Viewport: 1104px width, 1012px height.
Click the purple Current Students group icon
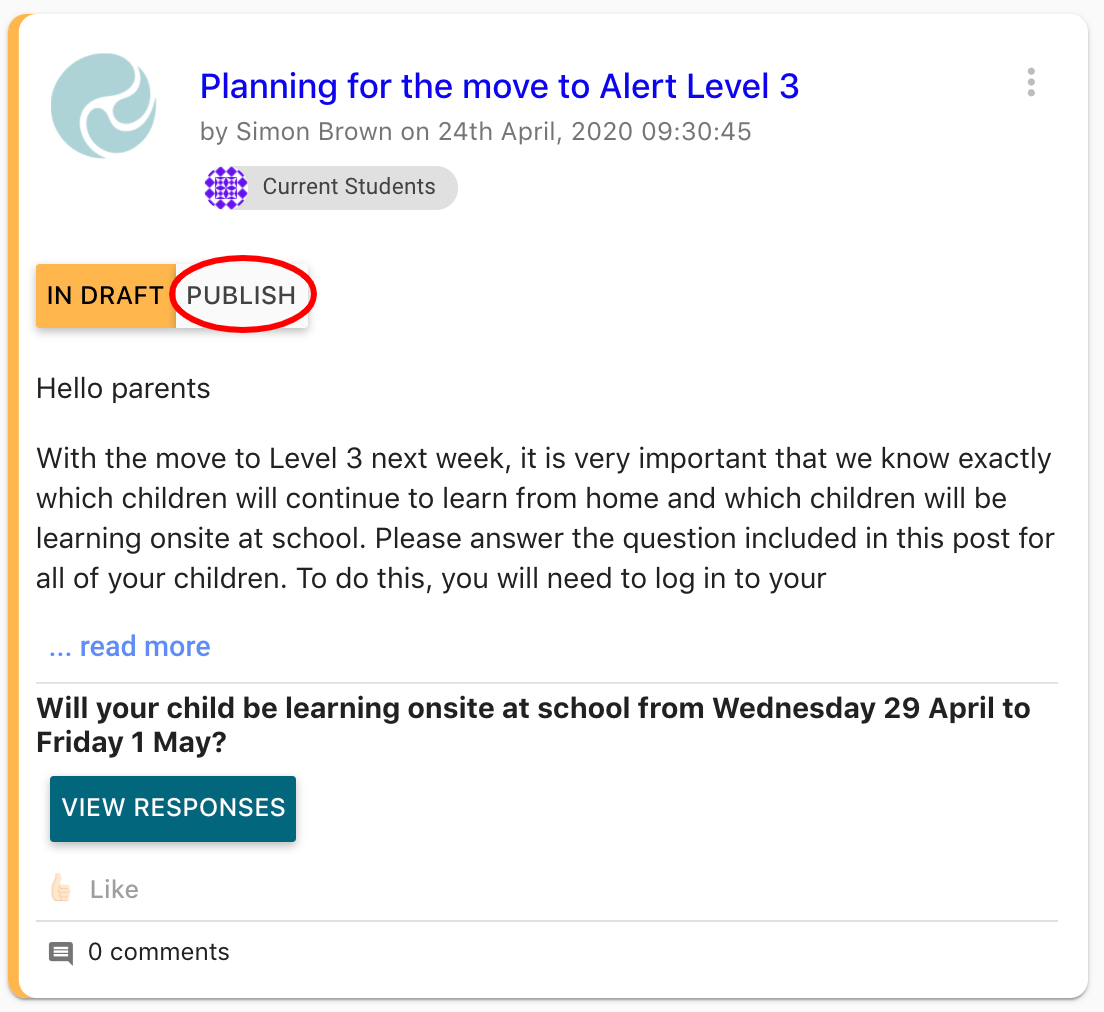[x=226, y=188]
